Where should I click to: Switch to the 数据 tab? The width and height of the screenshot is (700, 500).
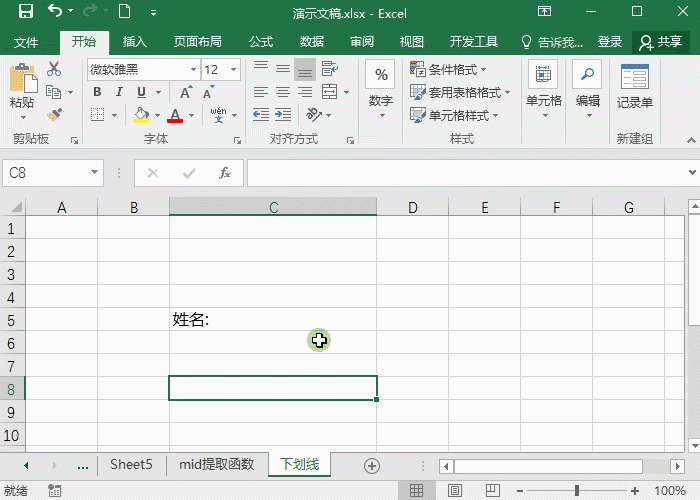point(312,42)
